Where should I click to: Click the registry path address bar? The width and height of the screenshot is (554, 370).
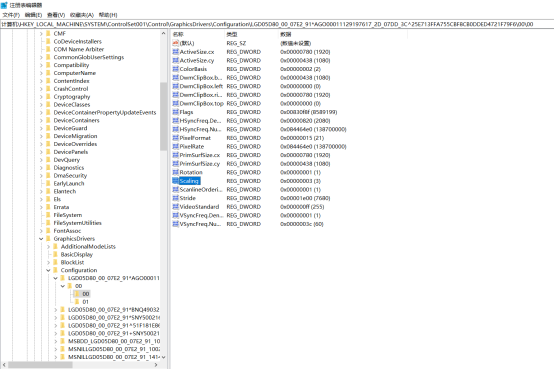point(277,24)
